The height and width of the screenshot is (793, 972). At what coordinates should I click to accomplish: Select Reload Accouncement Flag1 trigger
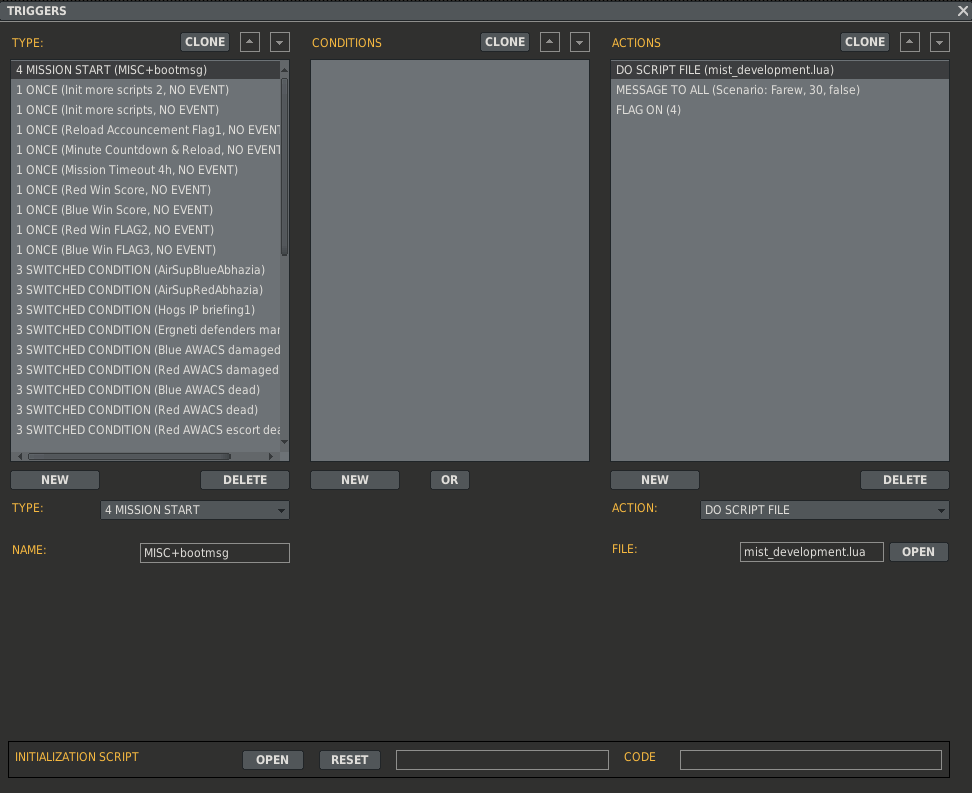(x=146, y=130)
